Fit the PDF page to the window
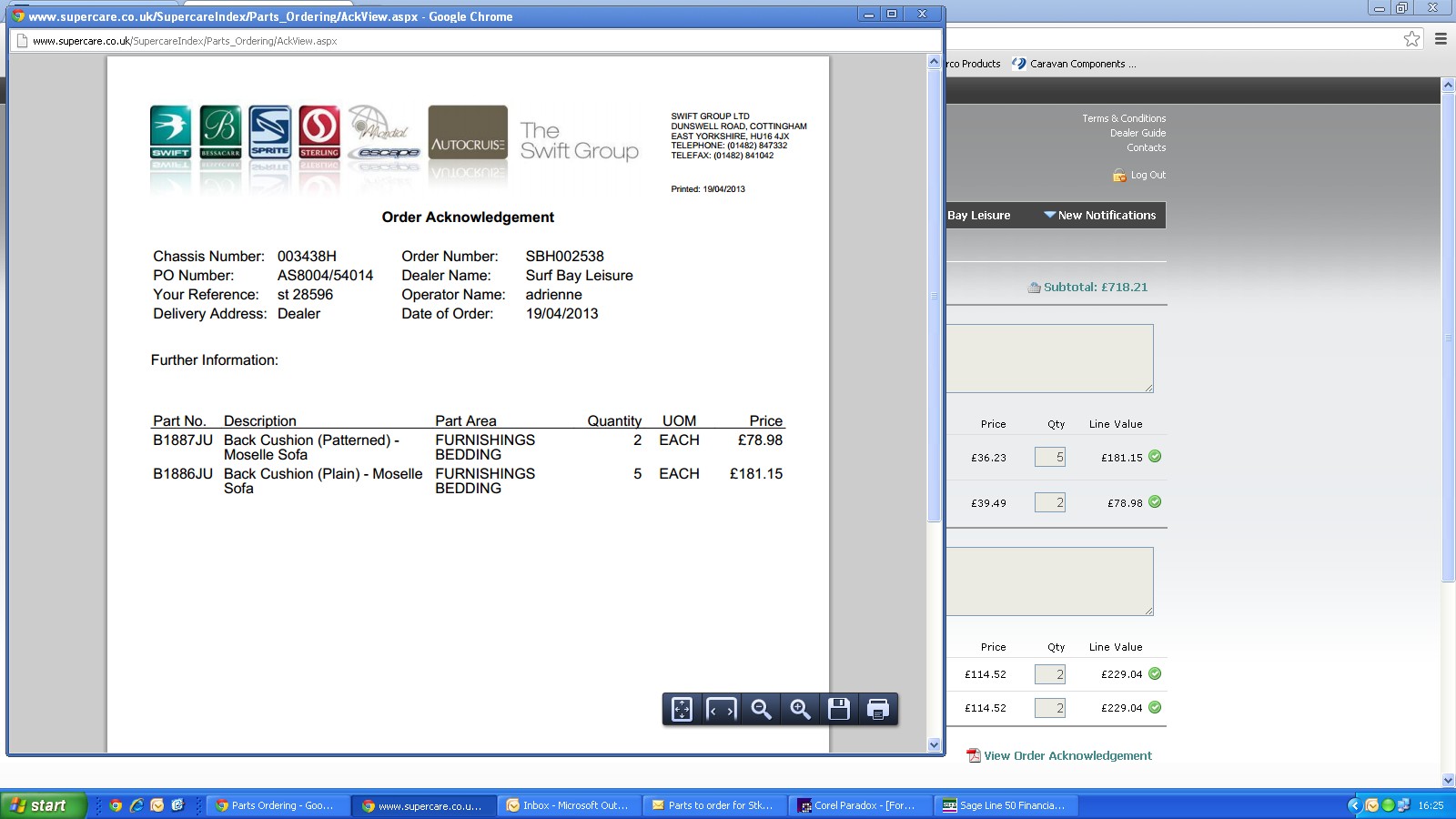The height and width of the screenshot is (819, 1456). coord(682,709)
